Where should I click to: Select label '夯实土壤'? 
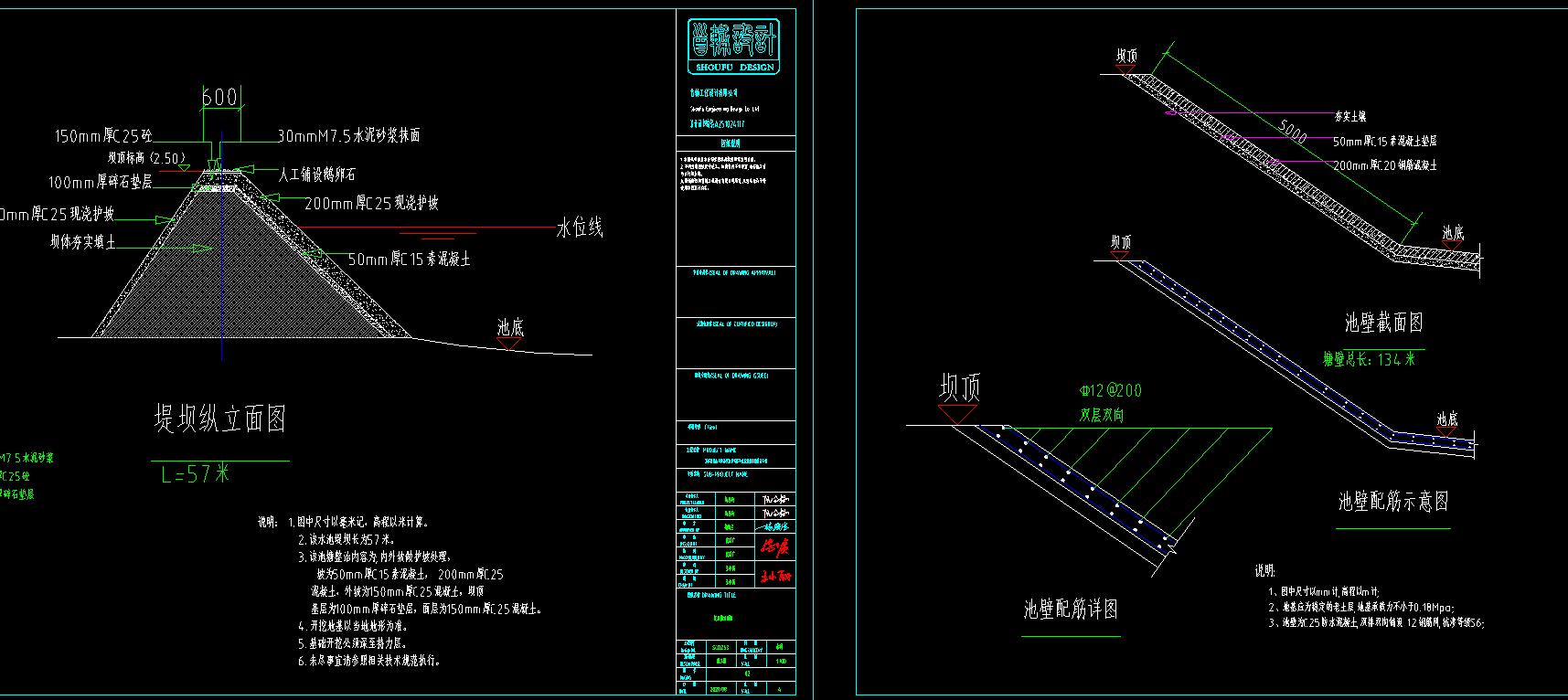(x=1349, y=117)
